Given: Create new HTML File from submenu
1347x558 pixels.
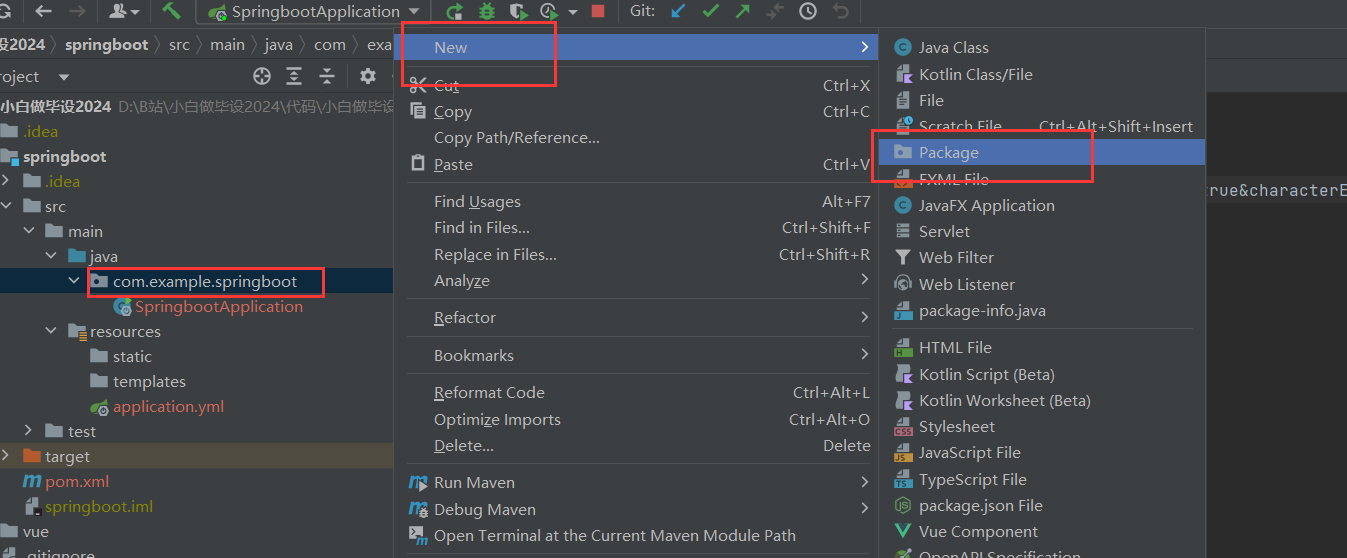Looking at the screenshot, I should [x=1042, y=347].
